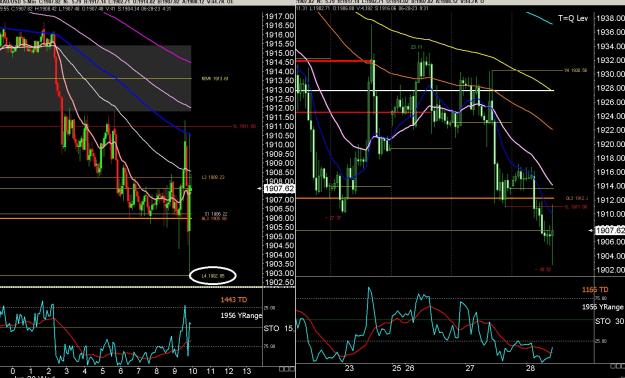Select the 28 date label on right time axis
Image resolution: width=625 pixels, height=378 pixels.
coord(531,368)
